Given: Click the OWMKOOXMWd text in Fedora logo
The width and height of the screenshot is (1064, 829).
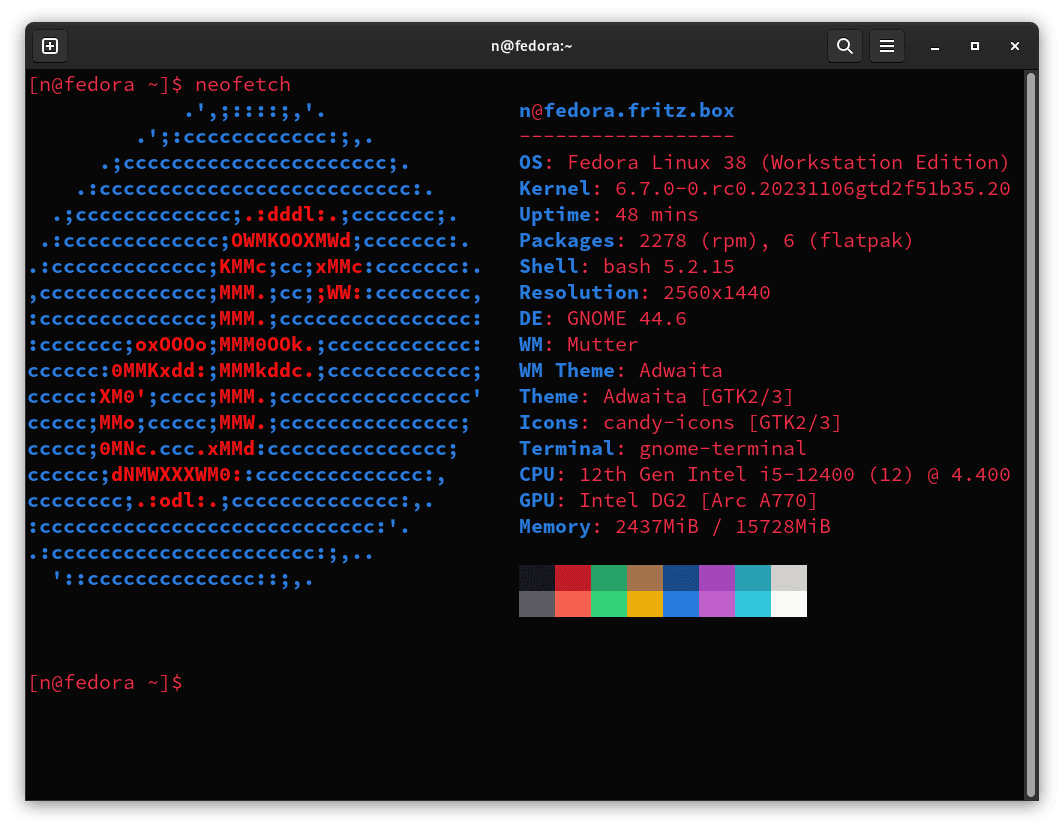Looking at the screenshot, I should pos(291,241).
